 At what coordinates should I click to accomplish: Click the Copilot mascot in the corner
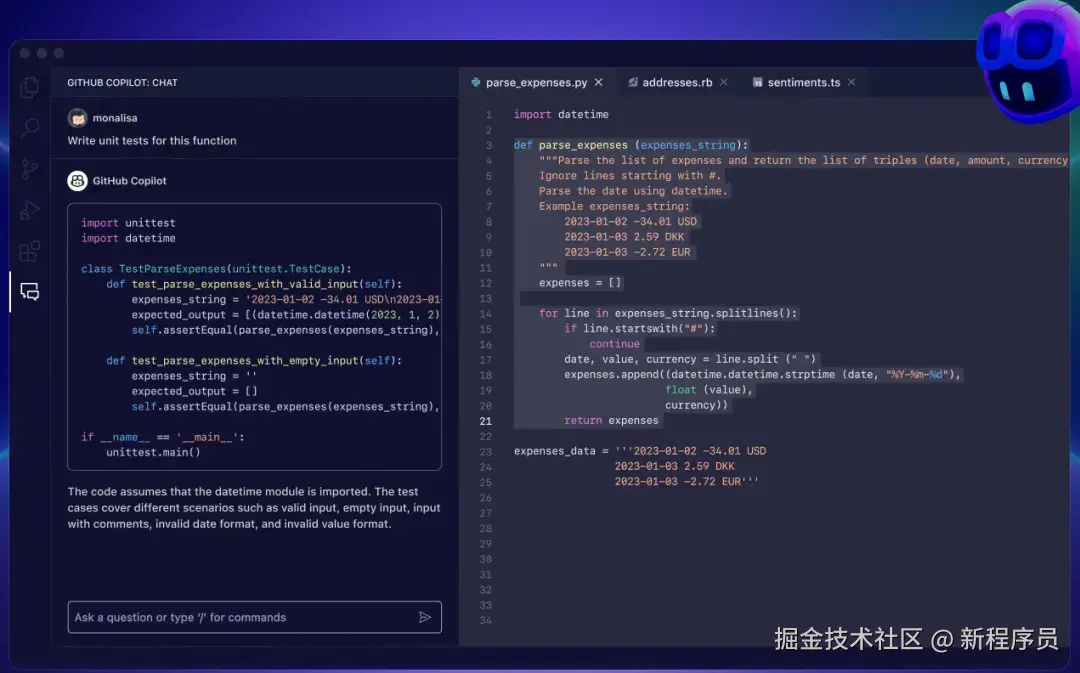(x=1028, y=63)
